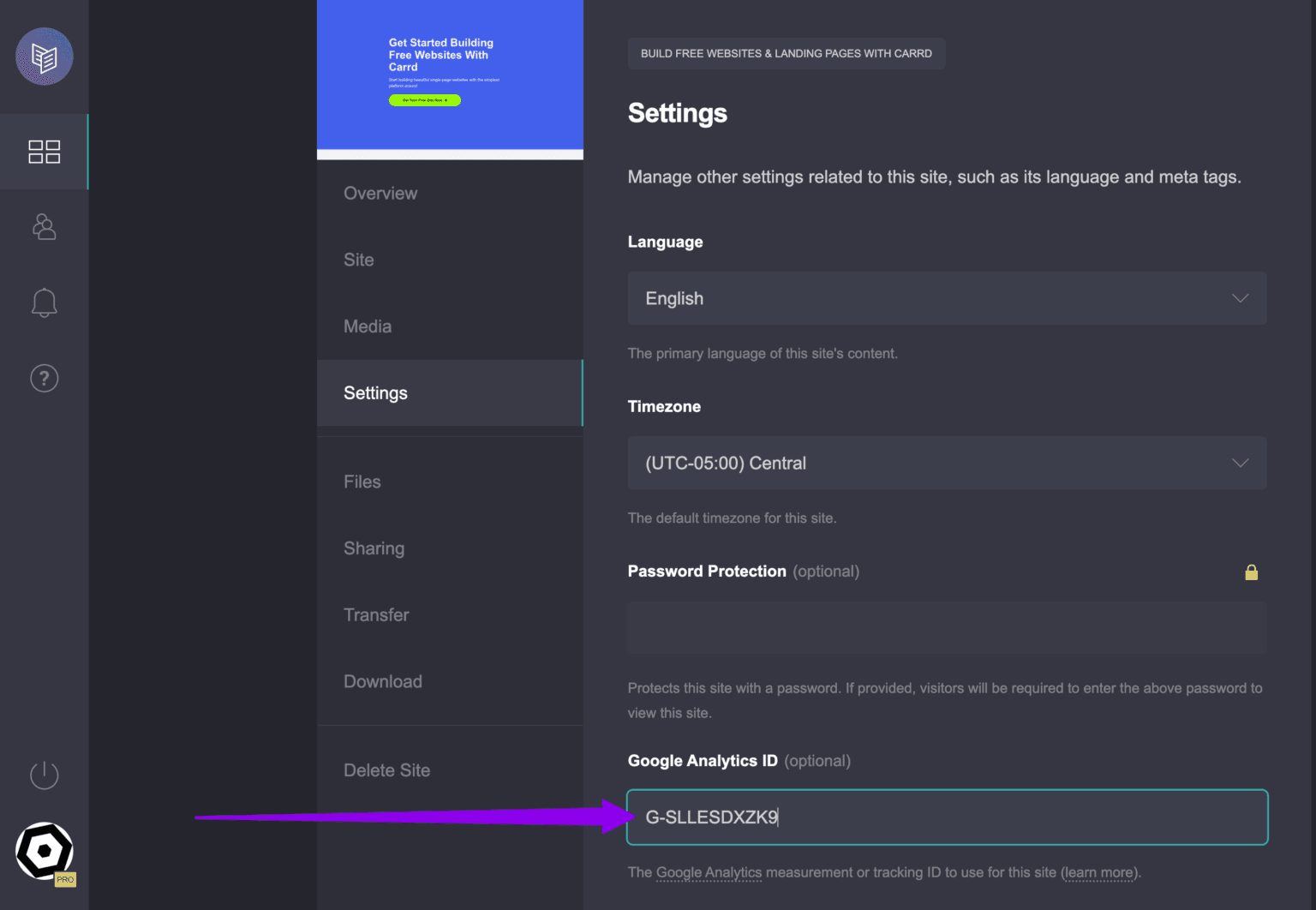Click the password protection lock icon

pyautogui.click(x=1251, y=572)
